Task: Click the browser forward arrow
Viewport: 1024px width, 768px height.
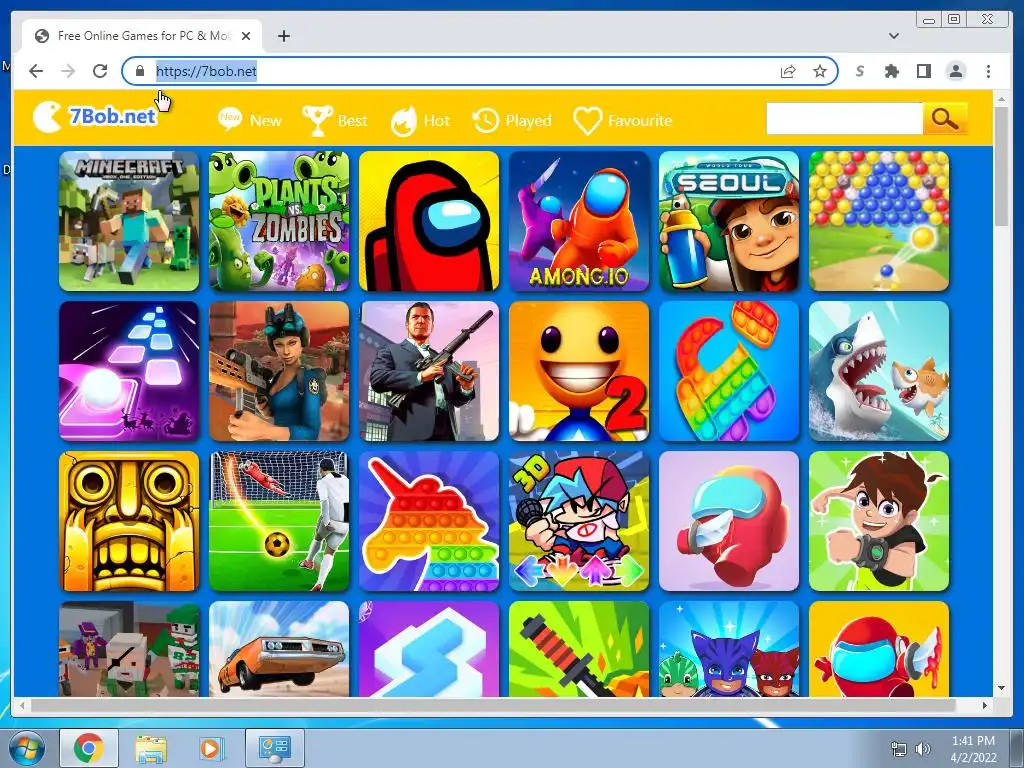Action: [68, 71]
